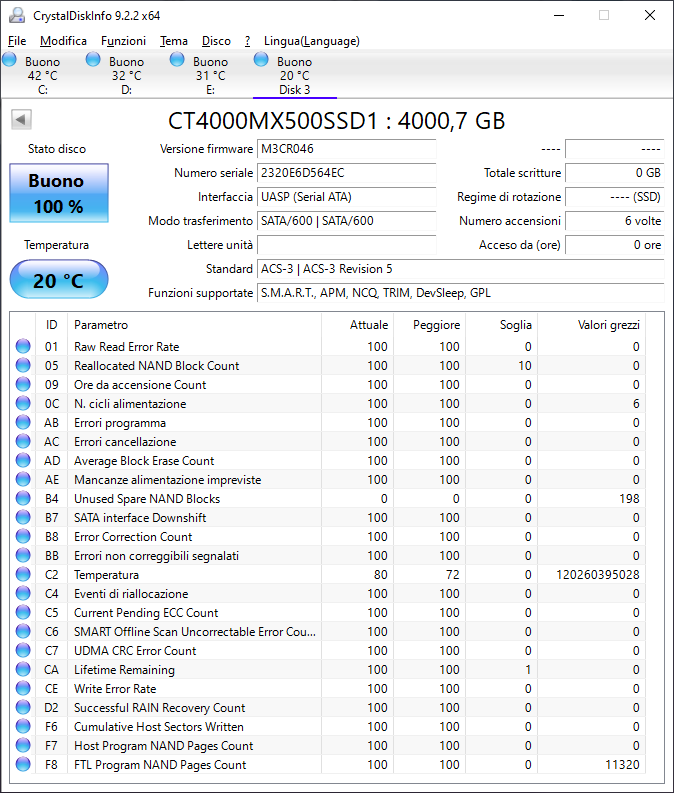Image resolution: width=674 pixels, height=793 pixels.
Task: Close the CrystalDiskInfo window
Action: [x=650, y=15]
